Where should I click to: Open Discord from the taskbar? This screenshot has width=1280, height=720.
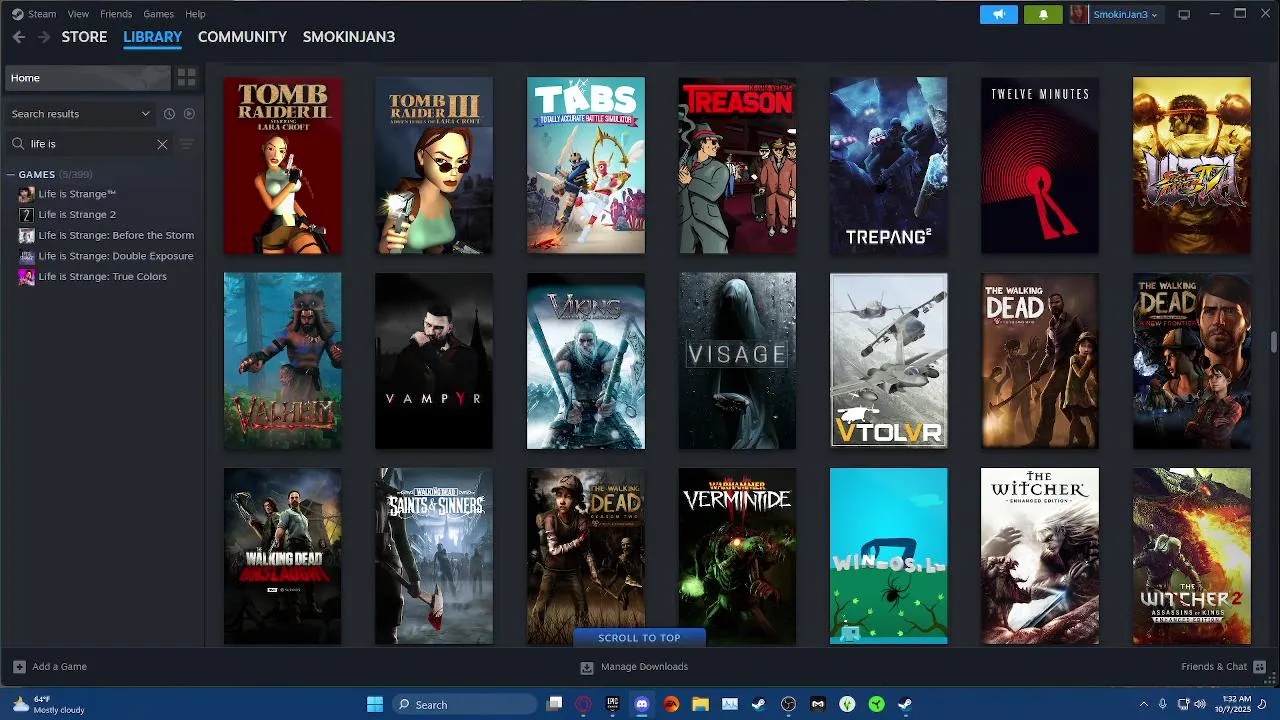(642, 704)
